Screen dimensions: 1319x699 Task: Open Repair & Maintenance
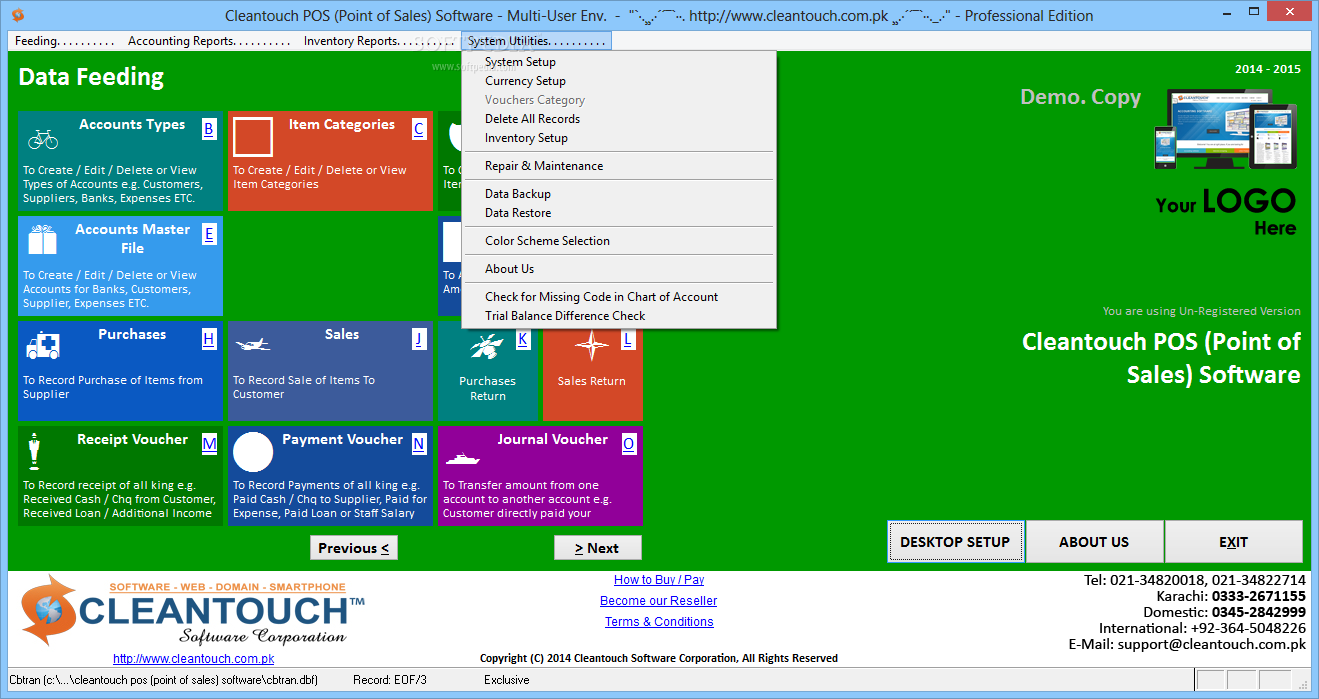click(619, 166)
